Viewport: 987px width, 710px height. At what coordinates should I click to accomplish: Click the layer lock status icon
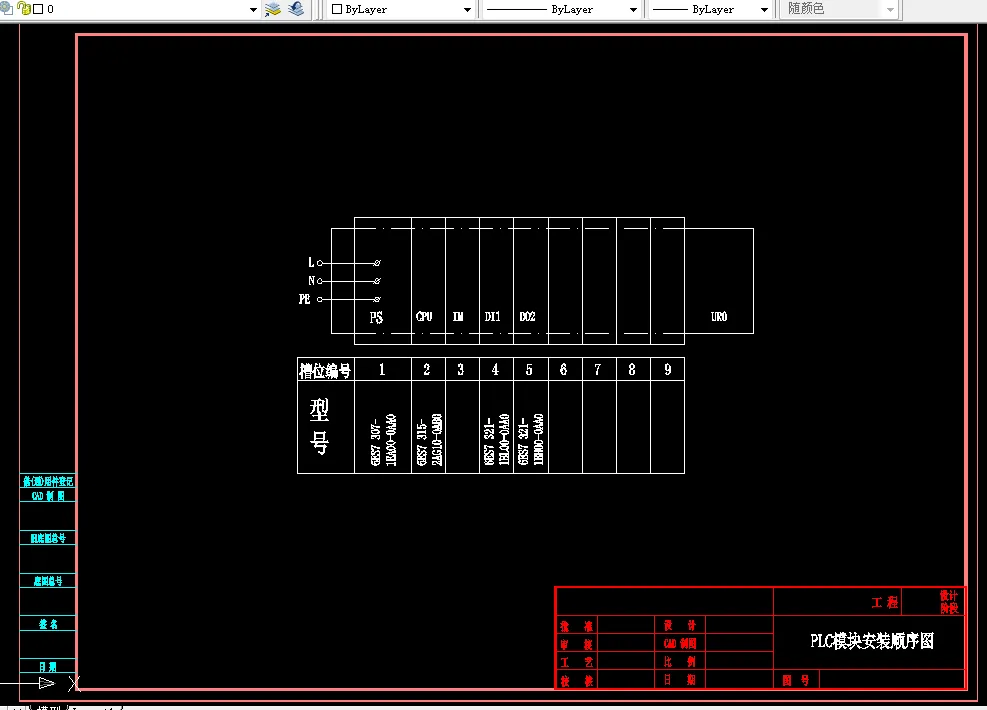24,8
